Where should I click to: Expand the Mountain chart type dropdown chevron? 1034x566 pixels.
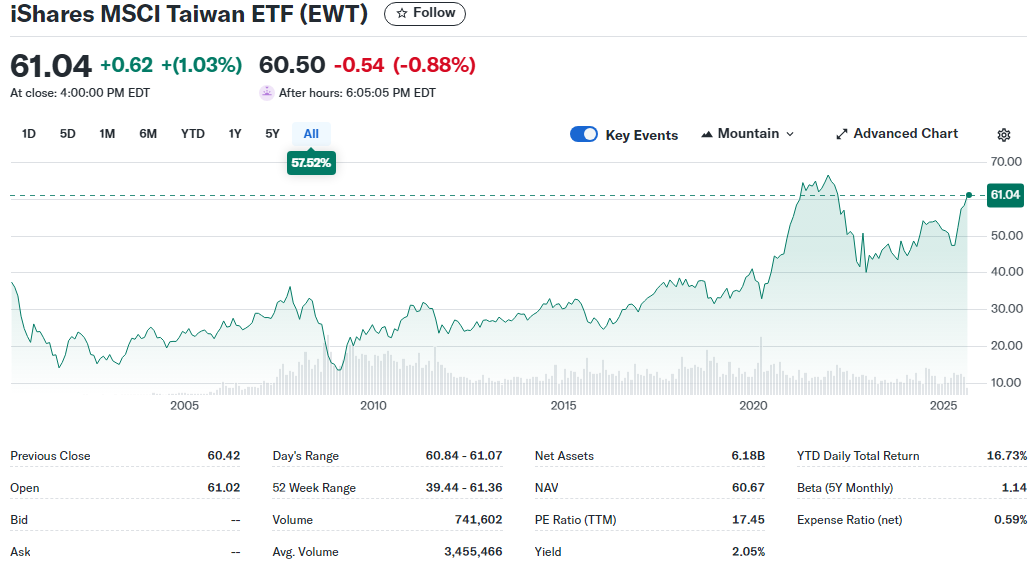(790, 134)
